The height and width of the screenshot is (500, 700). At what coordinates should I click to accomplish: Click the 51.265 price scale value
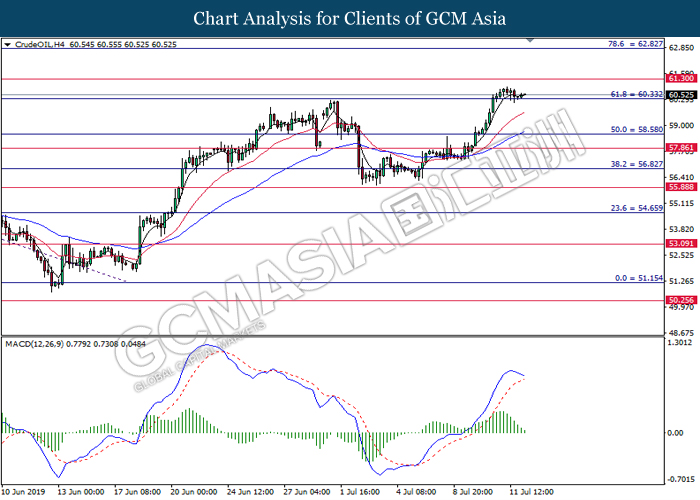click(682, 281)
